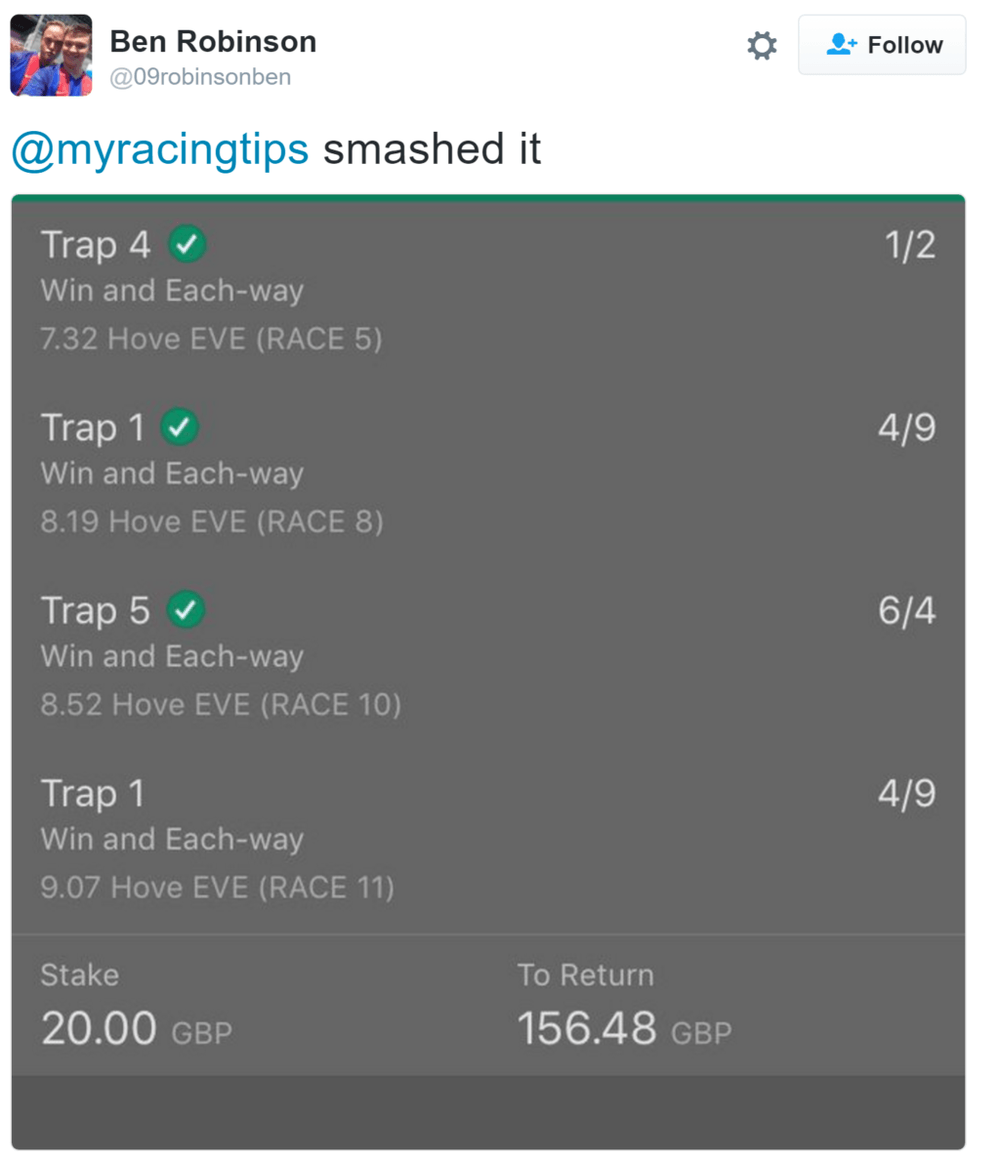The height and width of the screenshot is (1160, 1000).
Task: Click the green checkmark beside Trap 5
Action: [186, 610]
